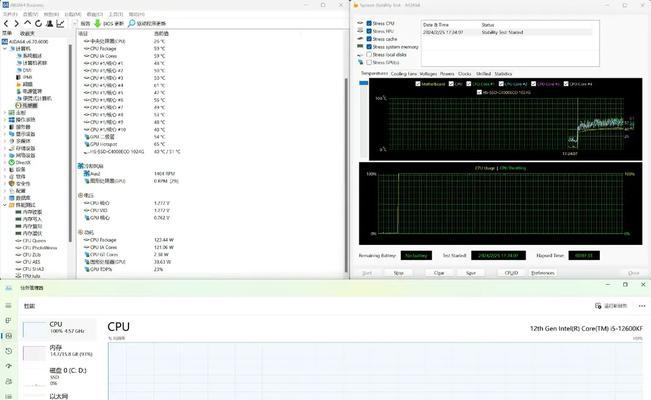Image resolution: width=651 pixels, height=400 pixels.
Task: Open 电源管理 in the computer tree
Action: 29,91
